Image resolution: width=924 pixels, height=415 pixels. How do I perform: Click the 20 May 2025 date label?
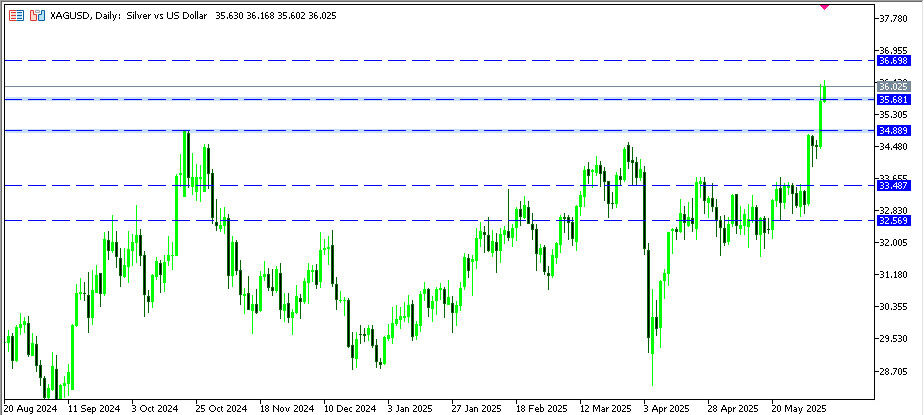pos(796,408)
